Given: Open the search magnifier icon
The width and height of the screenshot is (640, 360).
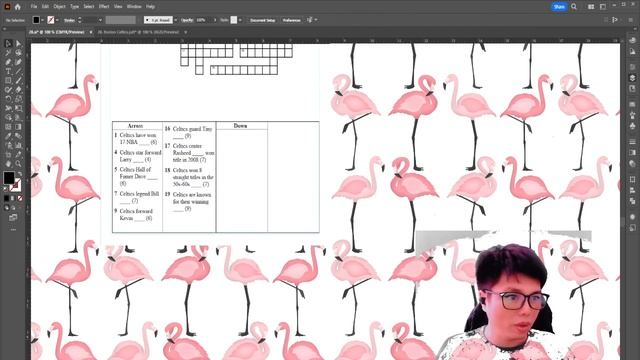Looking at the screenshot, I should [x=574, y=7].
